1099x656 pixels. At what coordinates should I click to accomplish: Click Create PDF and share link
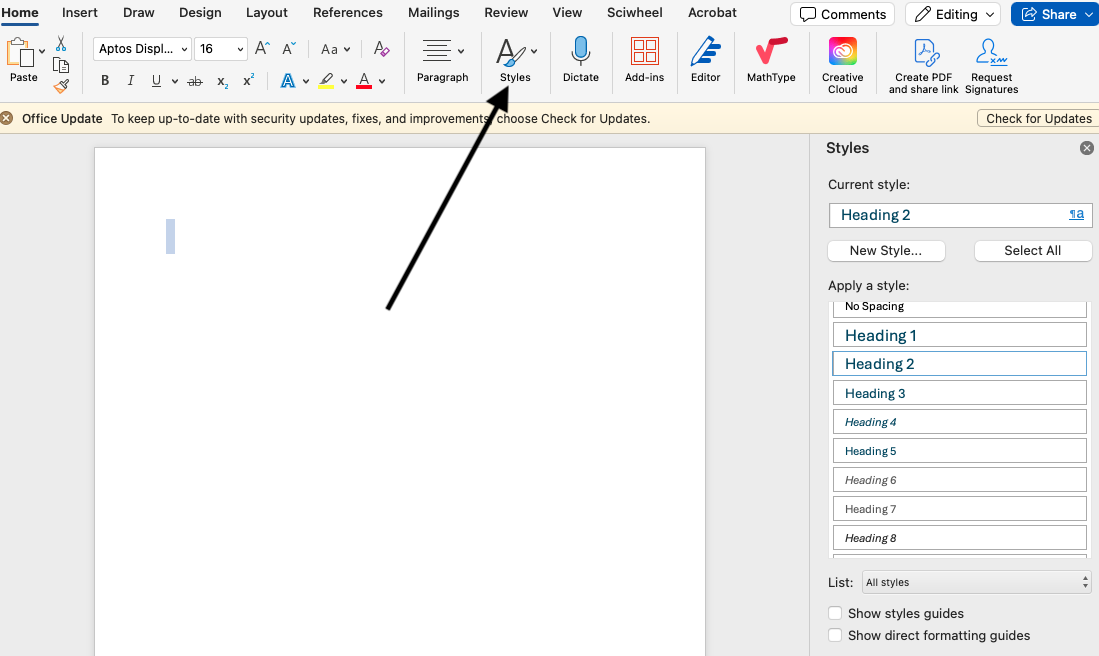point(923,66)
